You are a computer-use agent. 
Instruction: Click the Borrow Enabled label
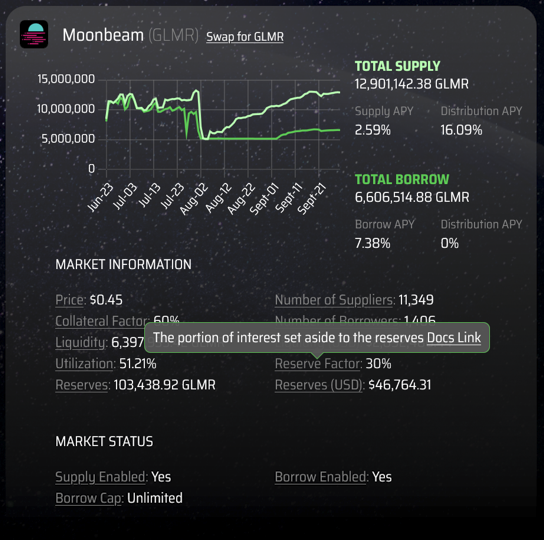(321, 477)
